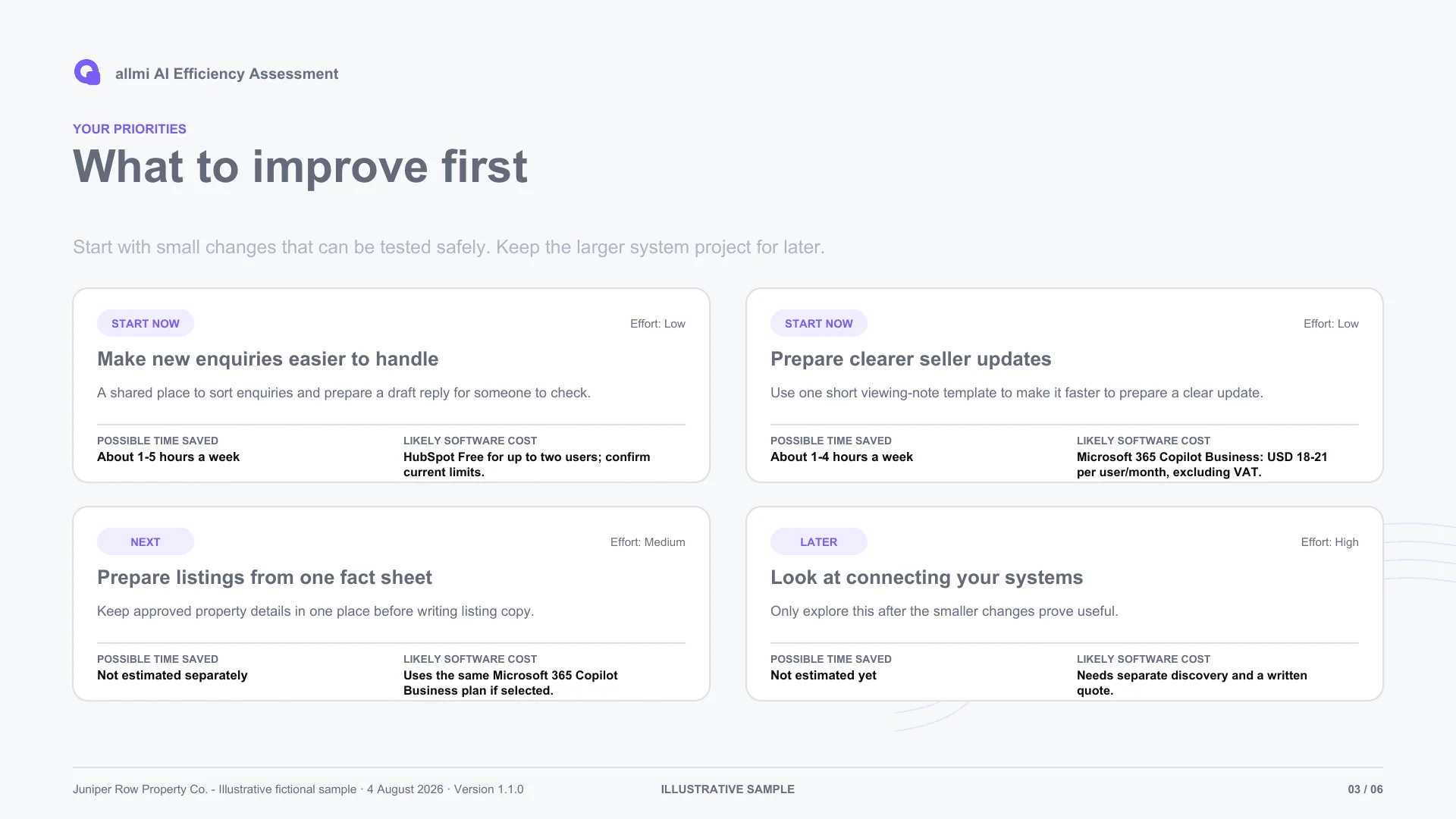
Task: Click 'About 1-5 hours a week' value
Action: pyautogui.click(x=168, y=457)
